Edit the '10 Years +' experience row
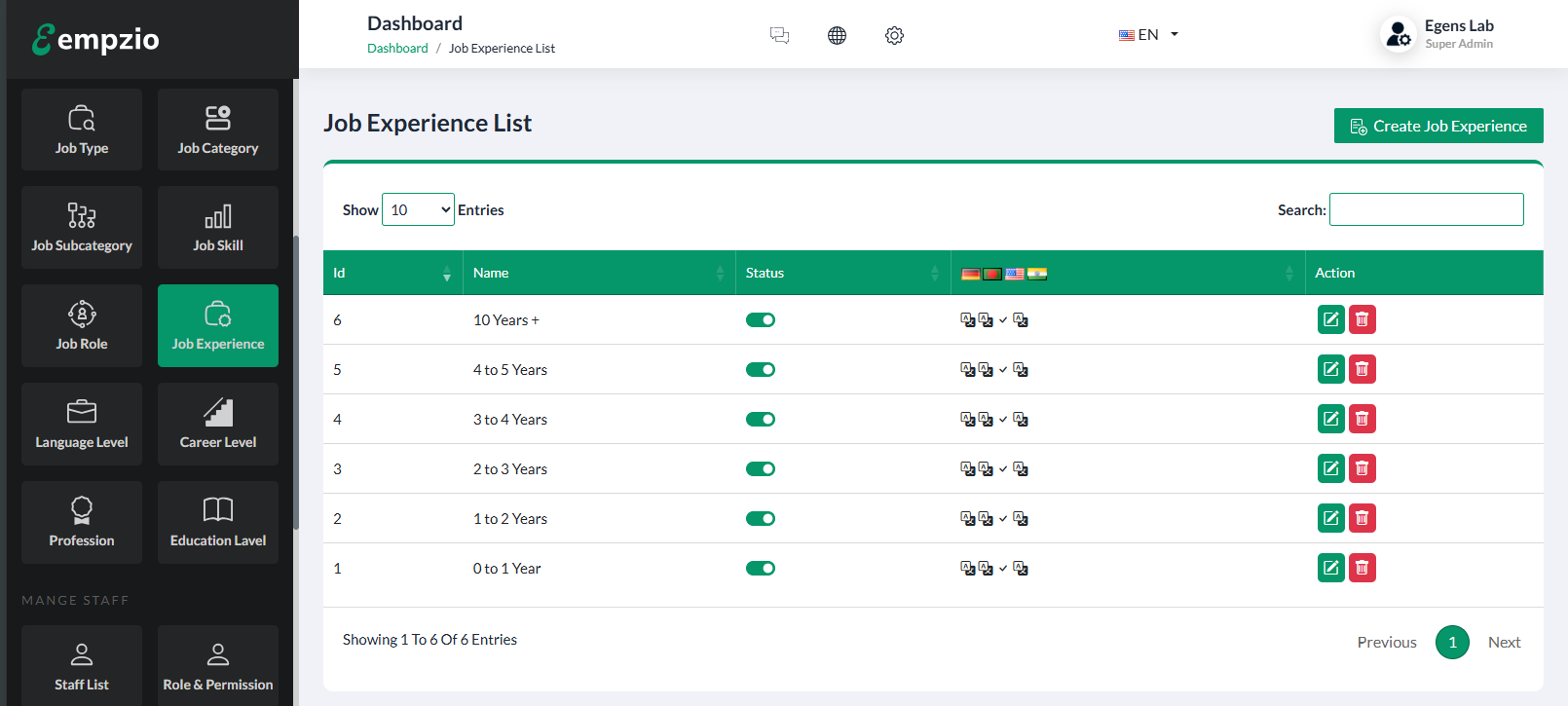 pos(1330,319)
